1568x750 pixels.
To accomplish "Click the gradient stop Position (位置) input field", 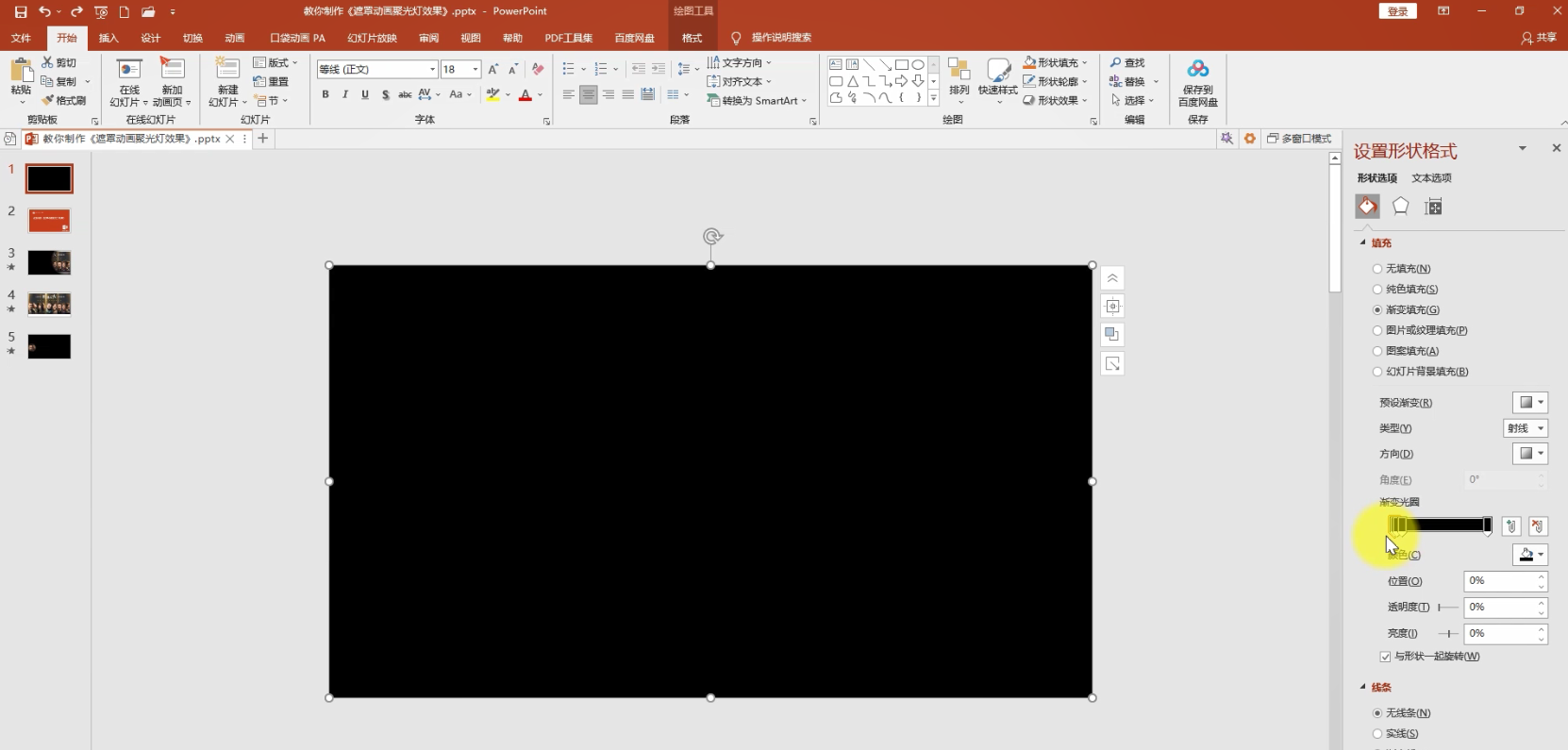I will (1501, 581).
